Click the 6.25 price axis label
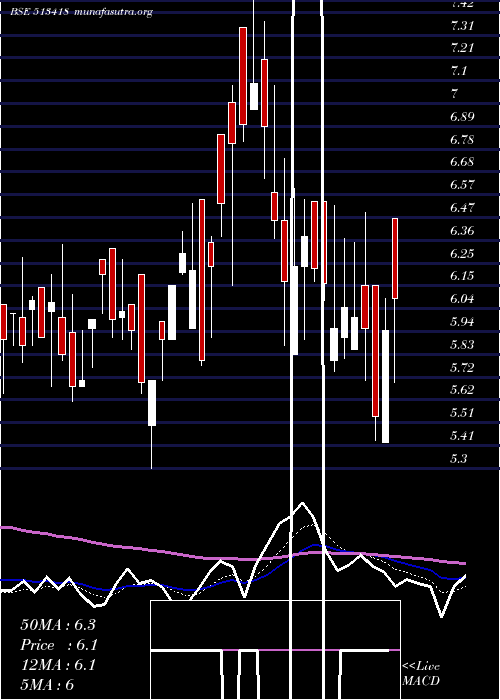 462,254
